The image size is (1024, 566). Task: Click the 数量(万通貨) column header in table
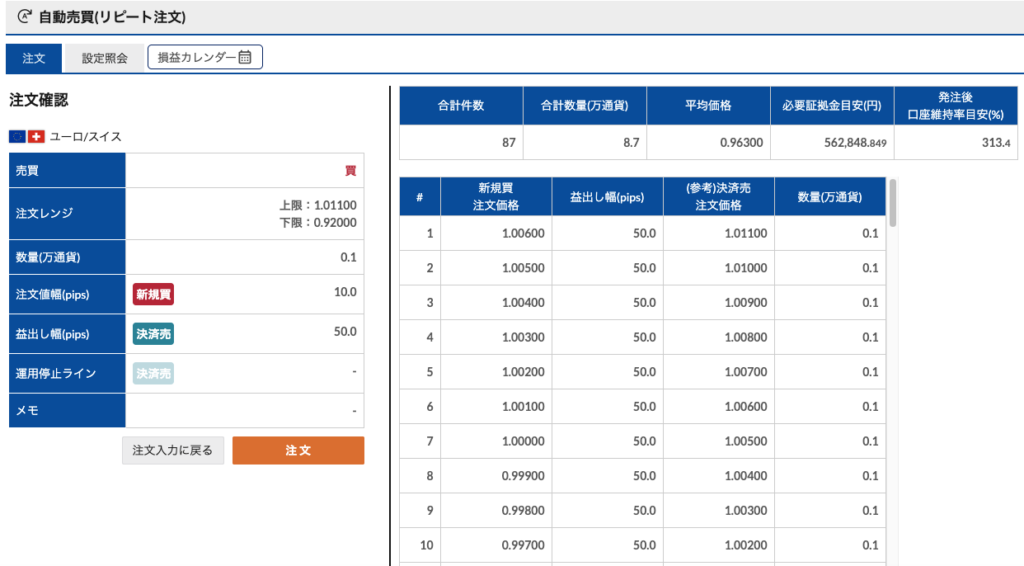click(x=830, y=197)
